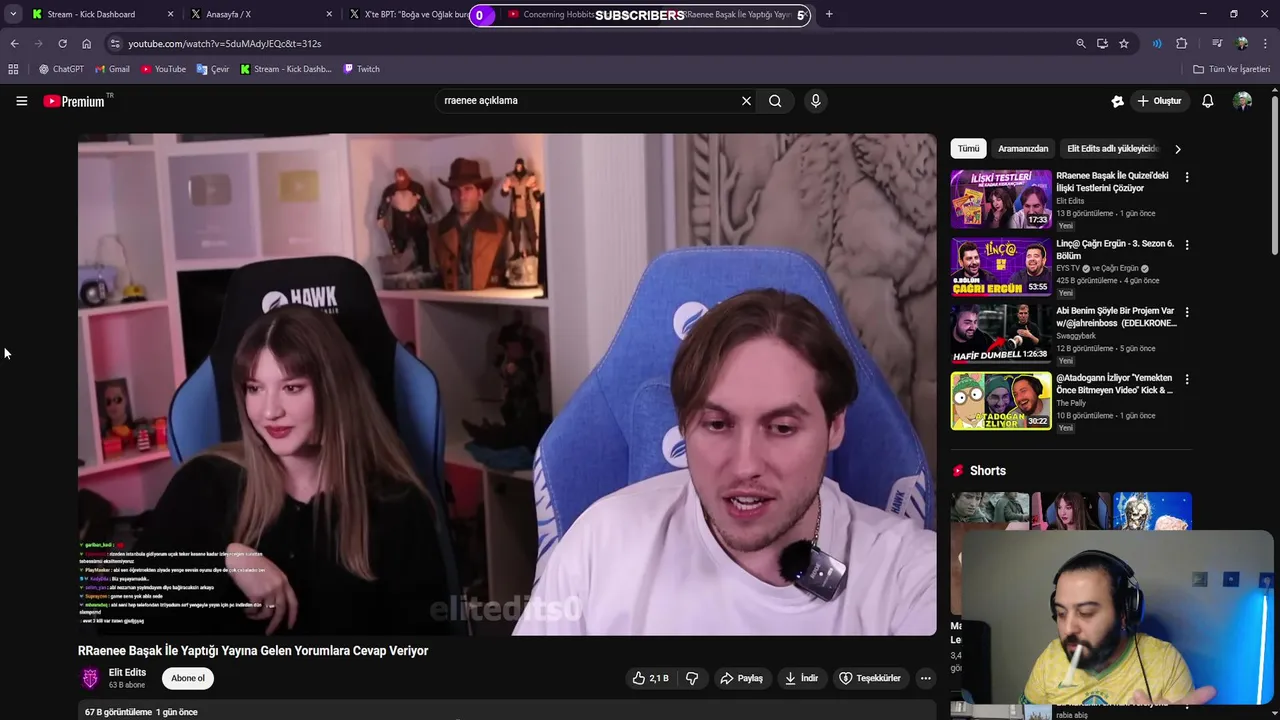Screen dimensions: 1280x720
Task: Open the Tüm Yer İşaretleri folder
Action: 1231,69
